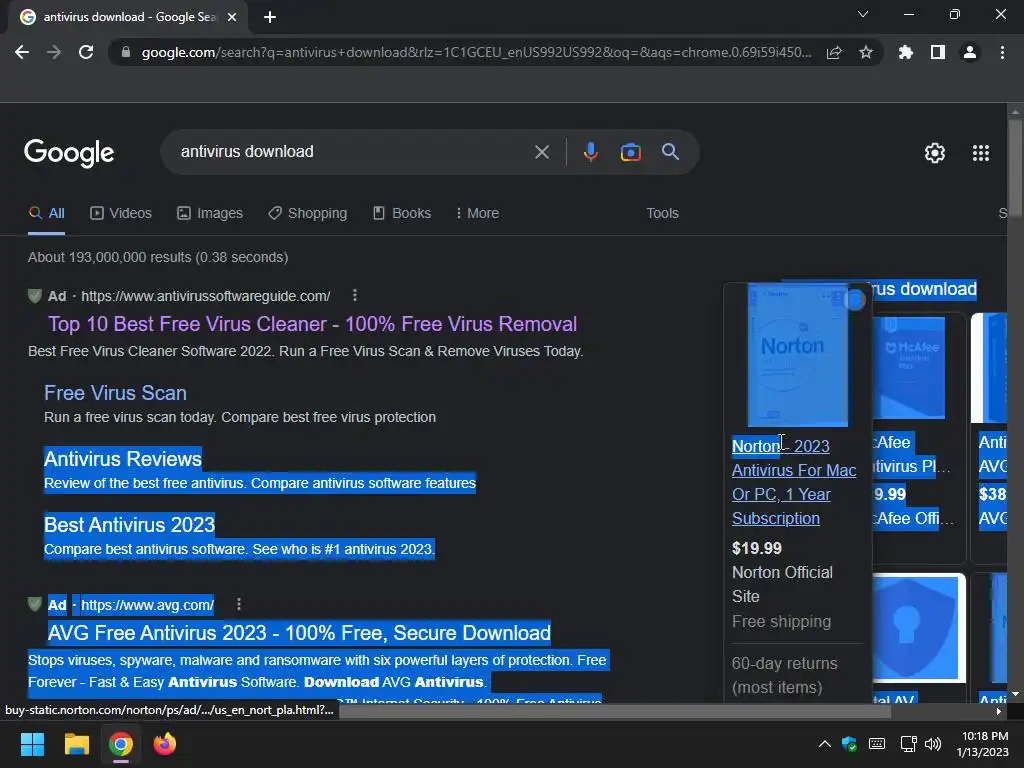
Task: Click the Norton product box image
Action: (x=797, y=355)
